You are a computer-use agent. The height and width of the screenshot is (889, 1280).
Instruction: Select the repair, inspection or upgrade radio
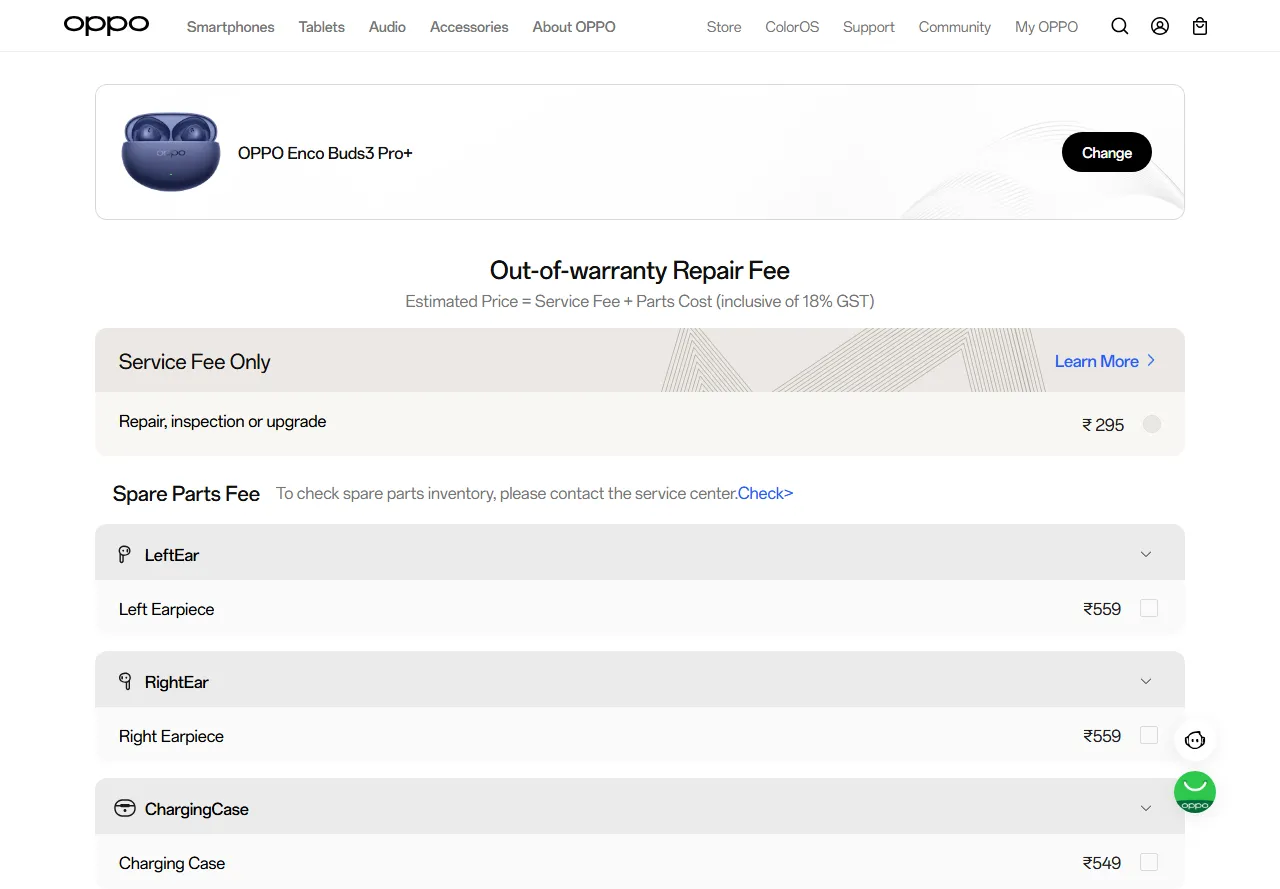[x=1152, y=424]
